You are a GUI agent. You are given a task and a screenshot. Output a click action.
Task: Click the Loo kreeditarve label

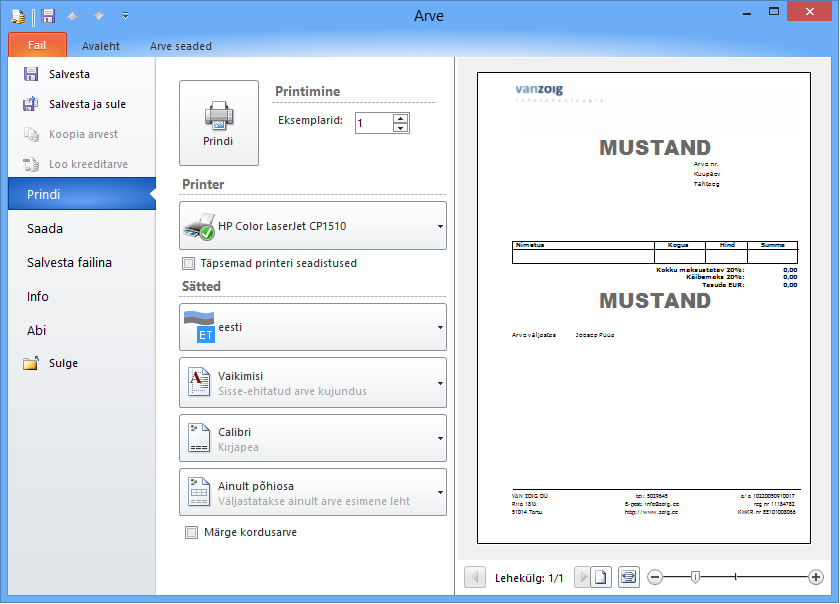88,164
